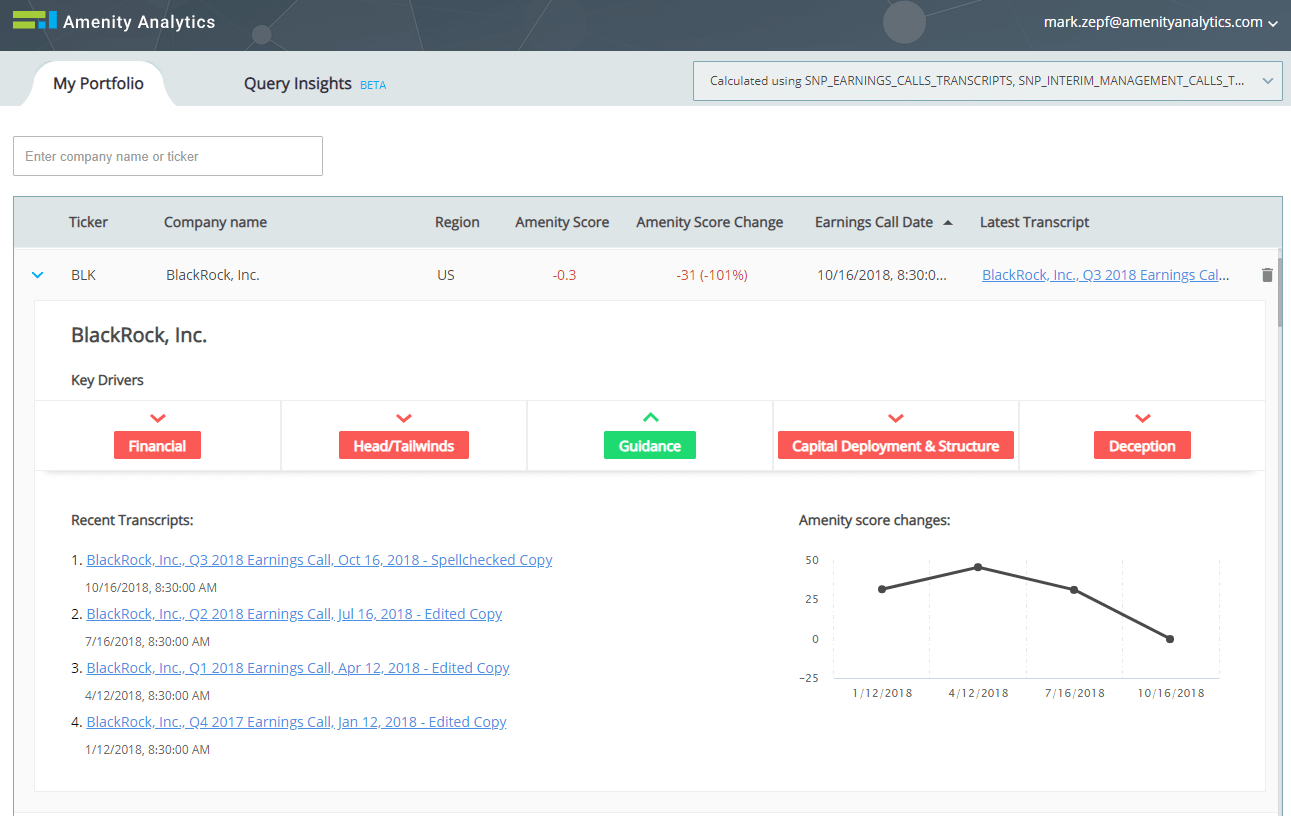This screenshot has width=1291, height=816.
Task: Select Capital Deployment & Structure driver tag
Action: 896,446
